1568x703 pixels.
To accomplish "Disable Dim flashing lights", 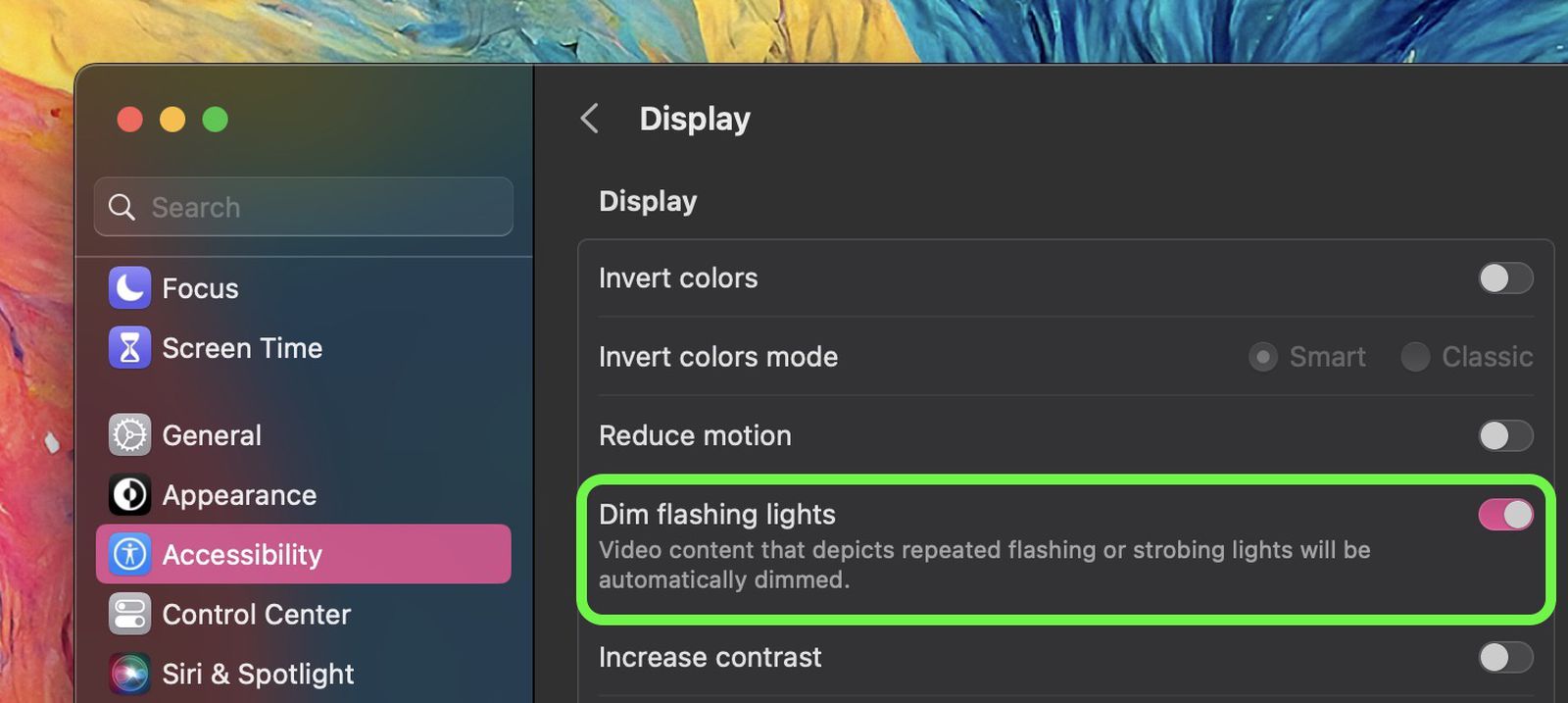I will click(1504, 513).
